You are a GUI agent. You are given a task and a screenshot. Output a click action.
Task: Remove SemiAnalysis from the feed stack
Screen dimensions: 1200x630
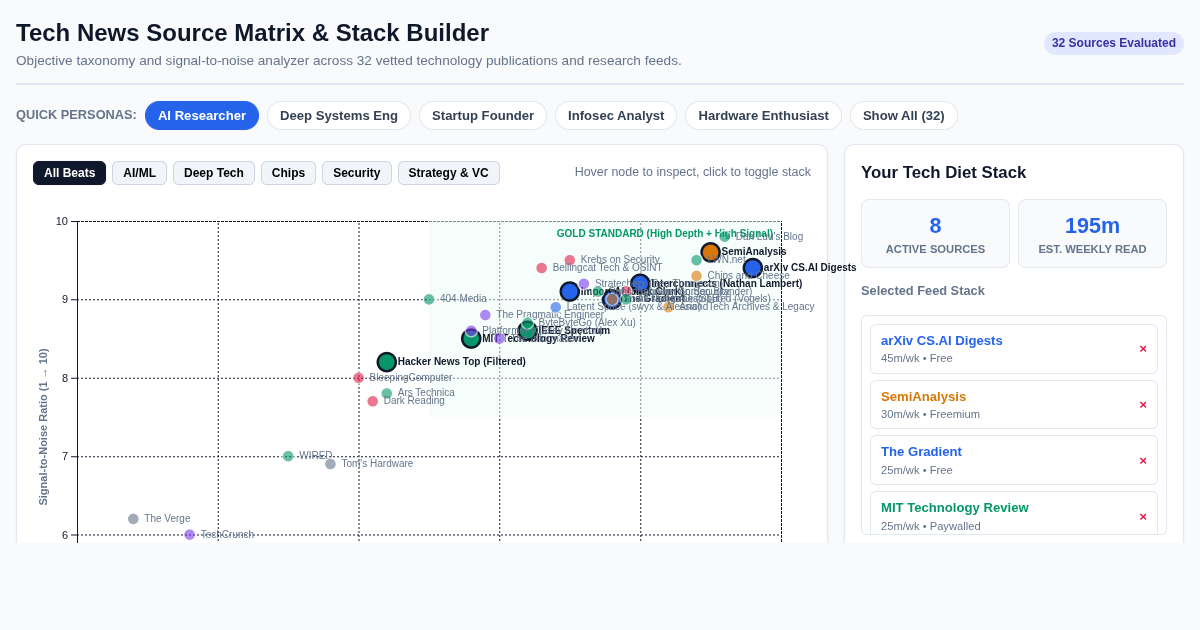(x=1143, y=405)
